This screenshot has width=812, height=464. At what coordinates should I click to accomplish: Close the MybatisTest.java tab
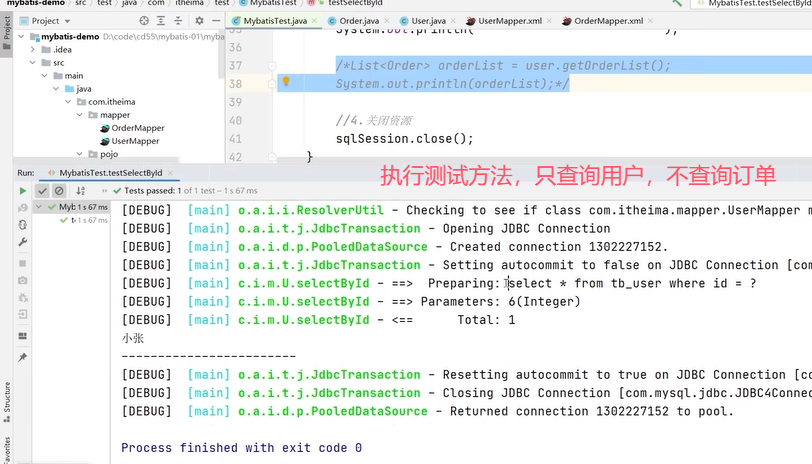[314, 21]
